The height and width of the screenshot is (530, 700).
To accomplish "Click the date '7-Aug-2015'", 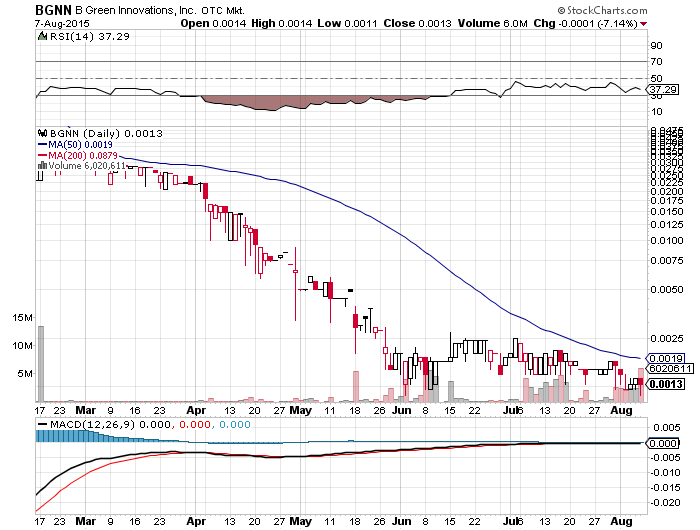I will (x=62, y=24).
